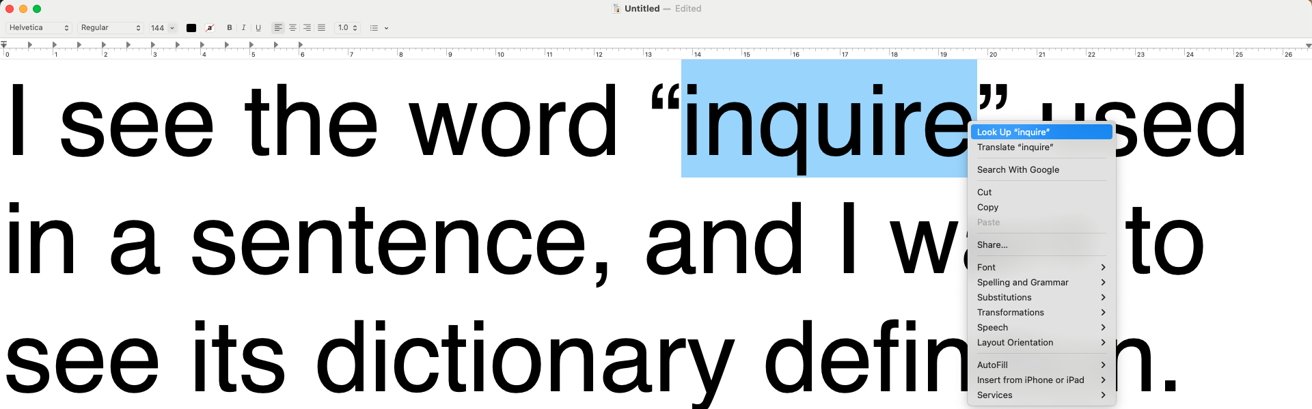Expand the Font submenu
Image resolution: width=1312 pixels, height=409 pixels.
click(1042, 267)
